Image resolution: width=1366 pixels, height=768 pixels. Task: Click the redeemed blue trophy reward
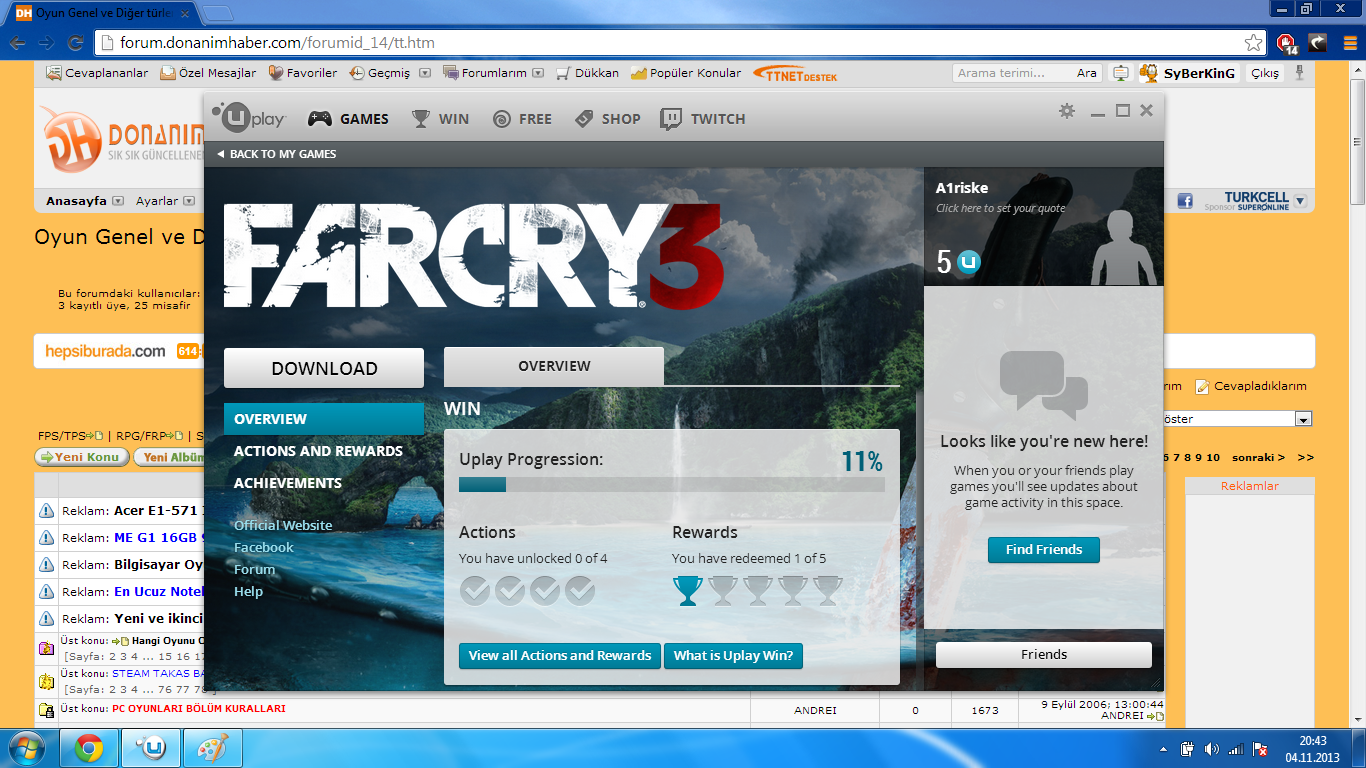[x=688, y=591]
